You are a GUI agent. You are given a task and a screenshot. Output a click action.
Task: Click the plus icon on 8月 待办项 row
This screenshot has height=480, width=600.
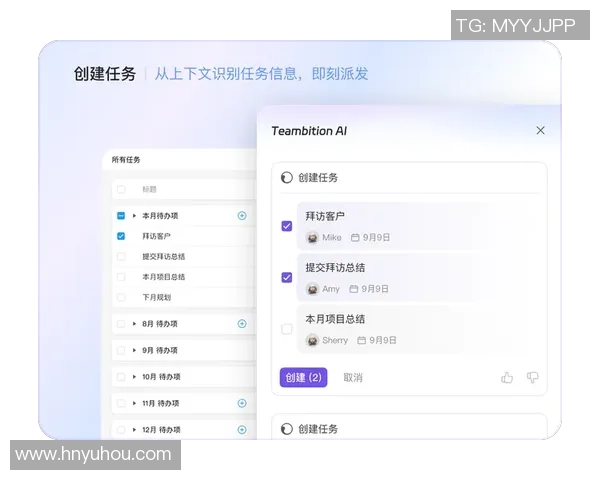[x=242, y=324]
